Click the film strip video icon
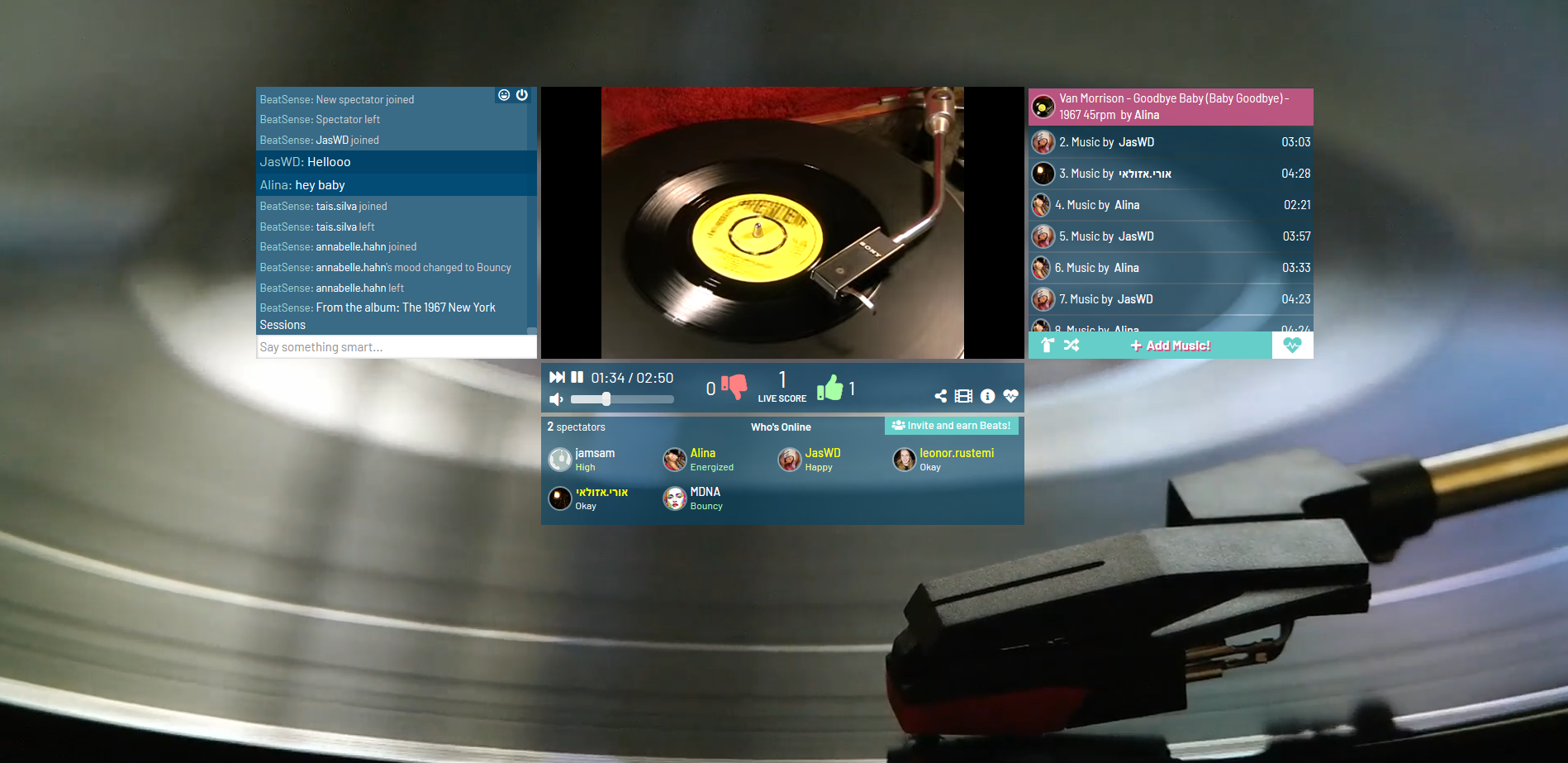The height and width of the screenshot is (763, 1568). click(963, 396)
